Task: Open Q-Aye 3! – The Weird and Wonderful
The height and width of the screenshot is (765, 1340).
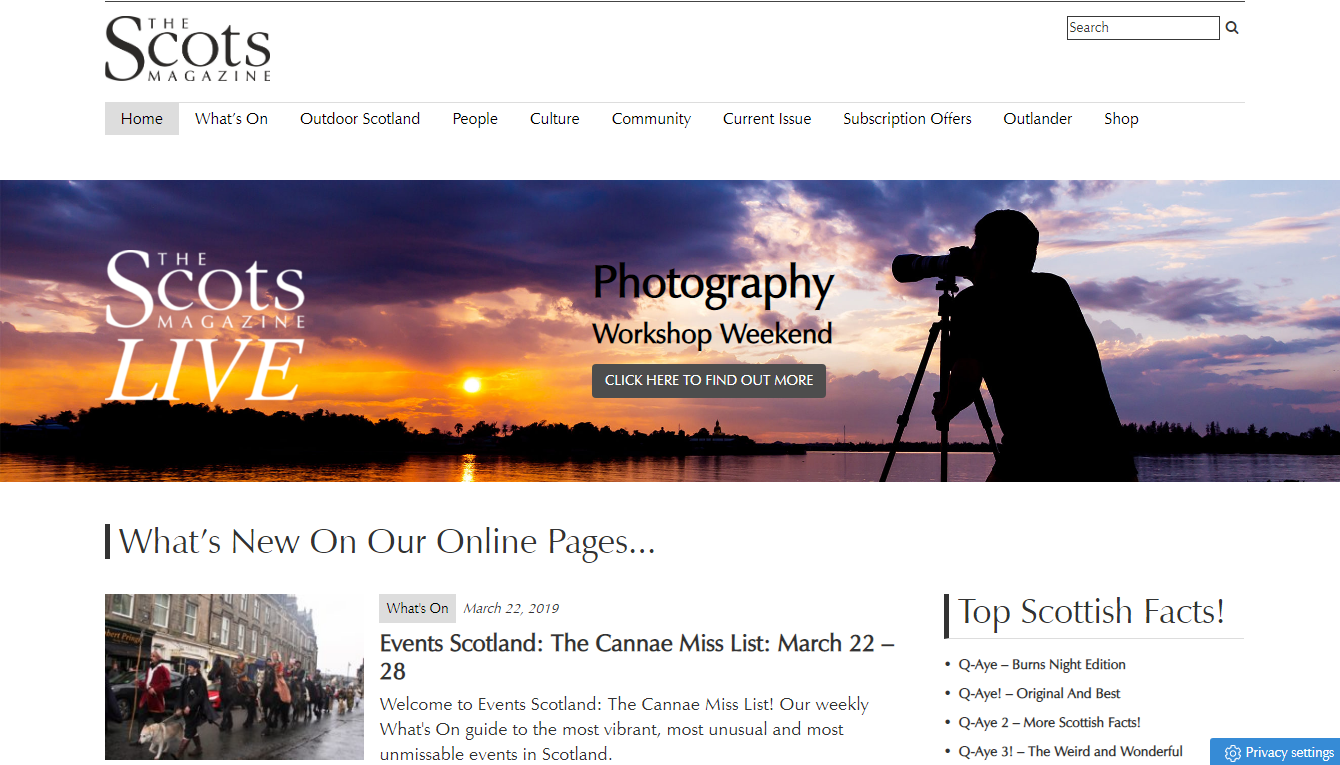Action: tap(1070, 751)
